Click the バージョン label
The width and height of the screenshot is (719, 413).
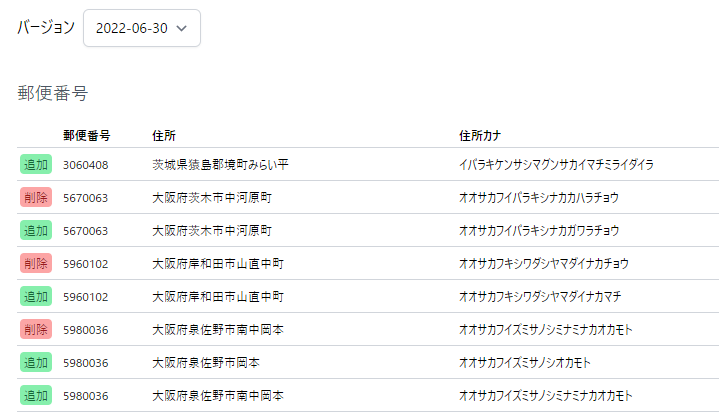click(46, 28)
